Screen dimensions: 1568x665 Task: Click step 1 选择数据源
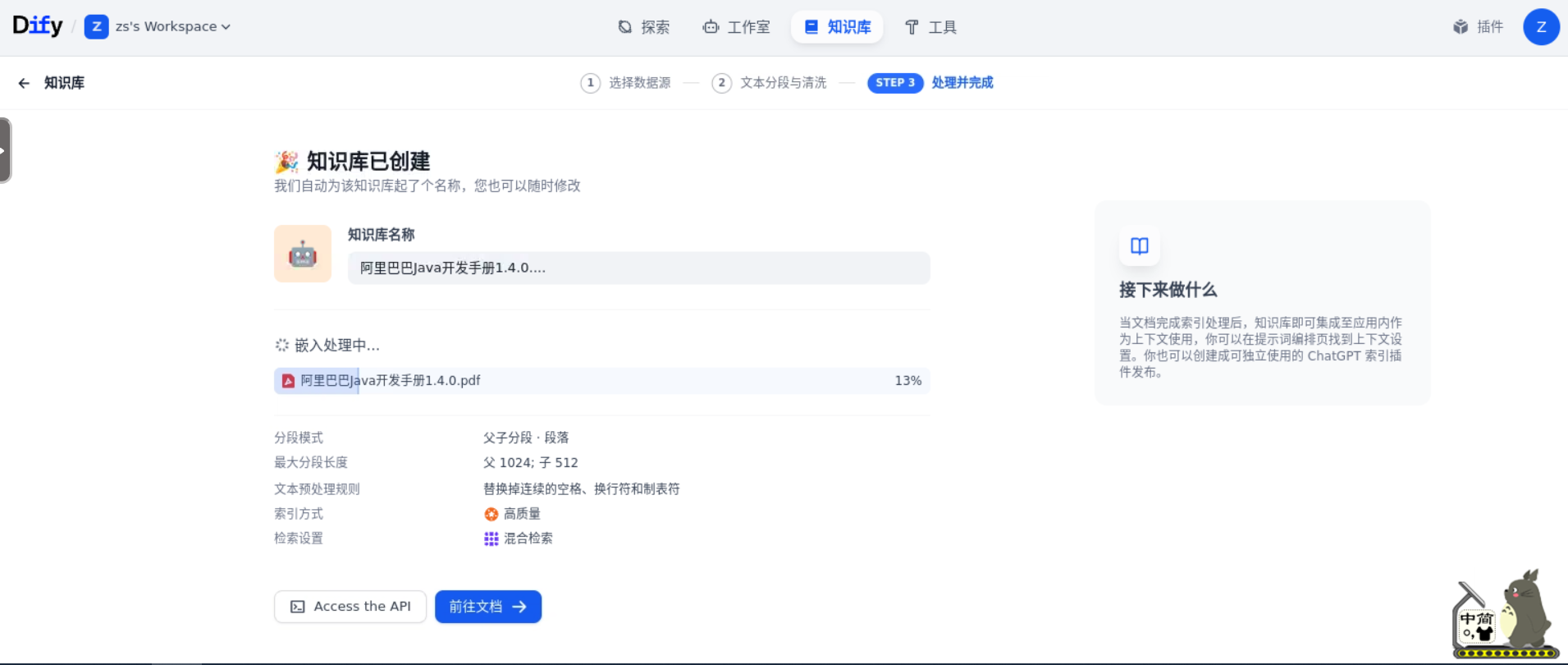point(626,83)
